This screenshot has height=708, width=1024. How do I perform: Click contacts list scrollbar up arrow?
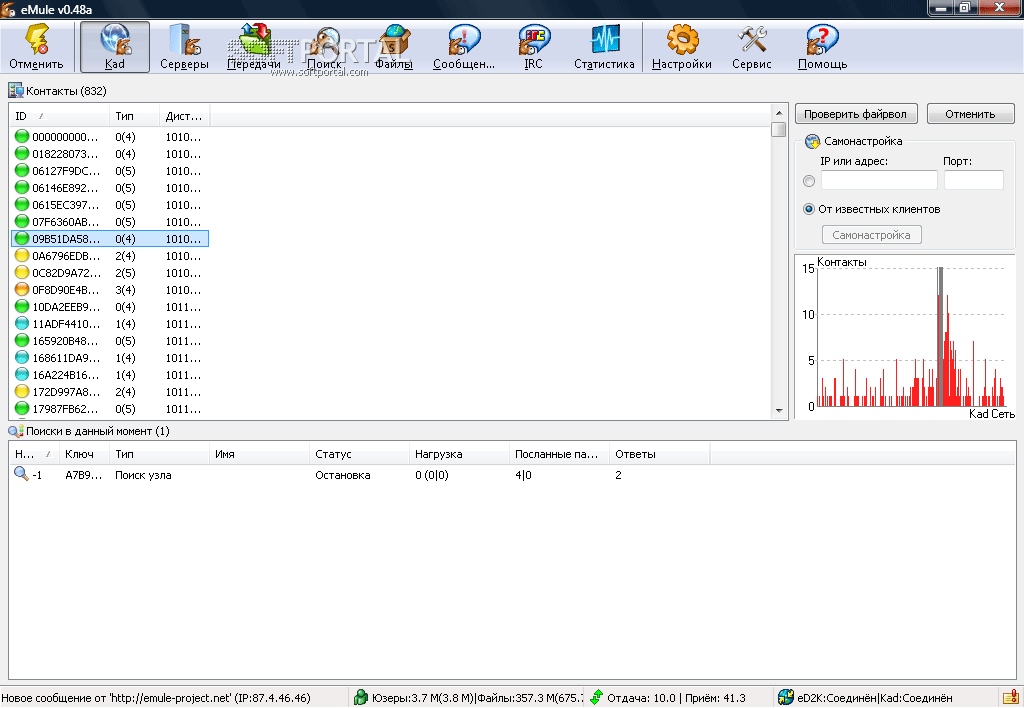point(778,113)
